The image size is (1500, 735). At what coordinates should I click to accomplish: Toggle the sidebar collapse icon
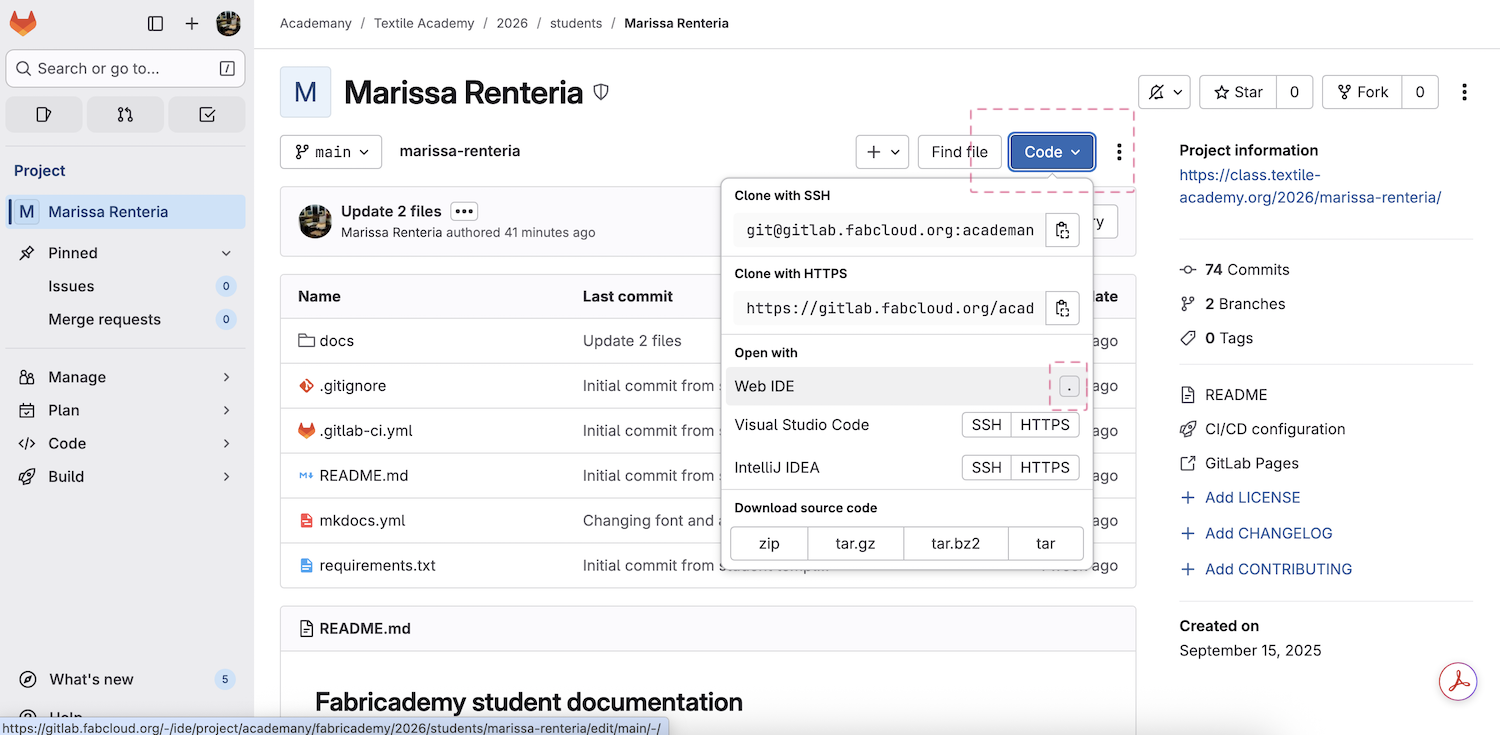pyautogui.click(x=155, y=23)
